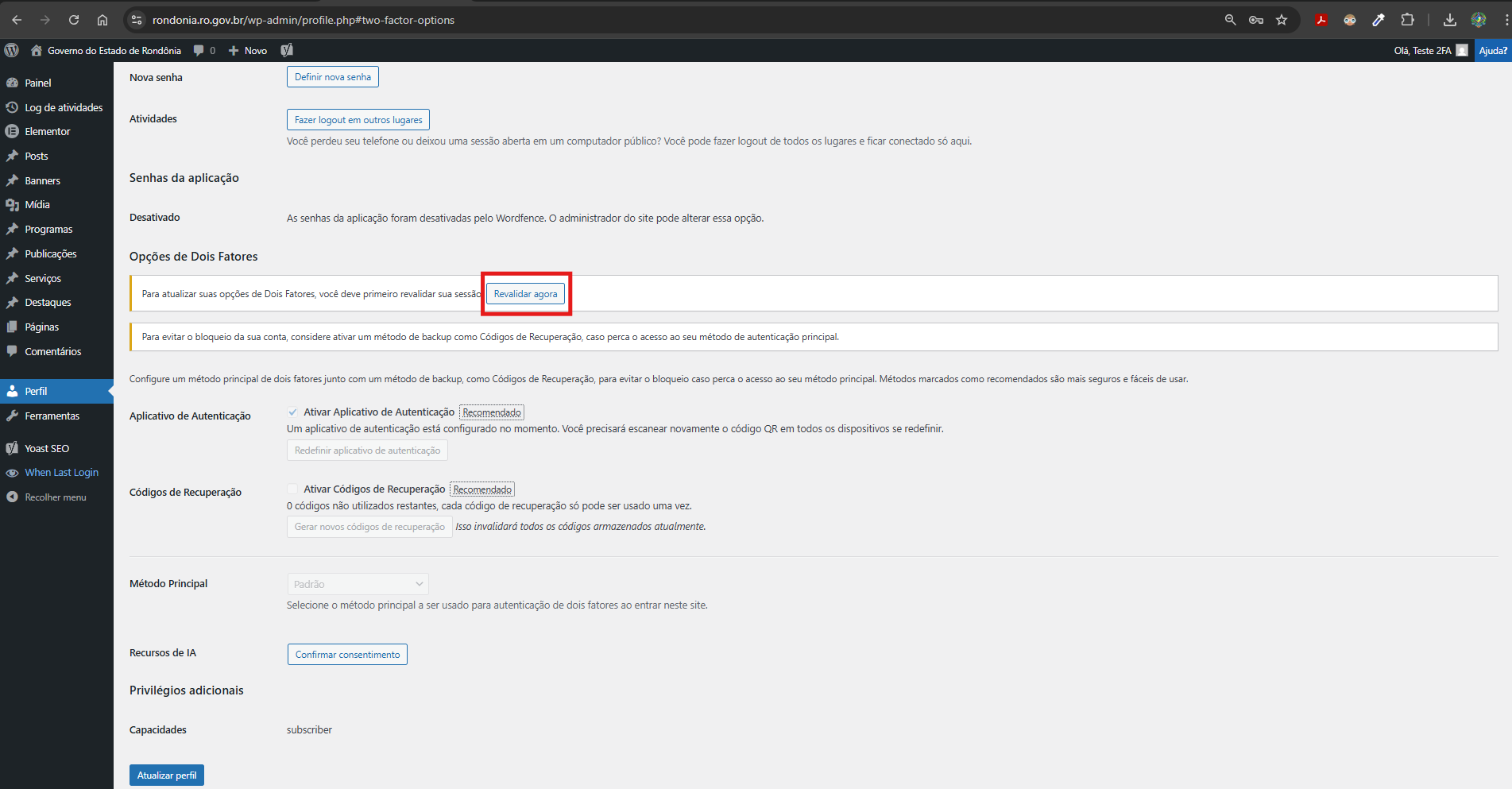This screenshot has width=1512, height=789.
Task: Click Fazer logout em outros lugares
Action: point(358,120)
